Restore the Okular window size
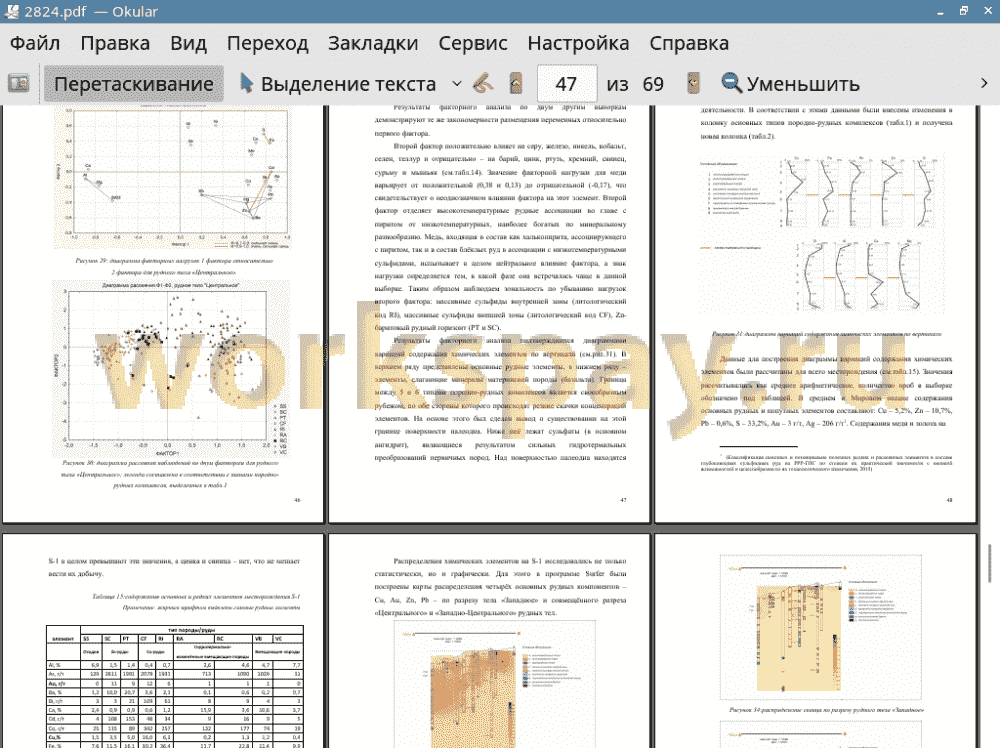This screenshot has width=1000, height=748. pos(964,11)
